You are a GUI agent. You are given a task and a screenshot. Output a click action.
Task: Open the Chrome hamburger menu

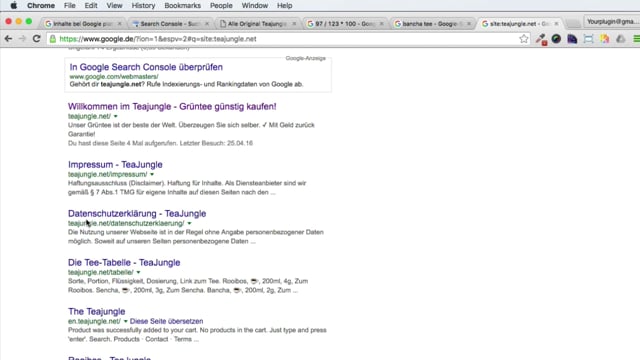[x=636, y=39]
